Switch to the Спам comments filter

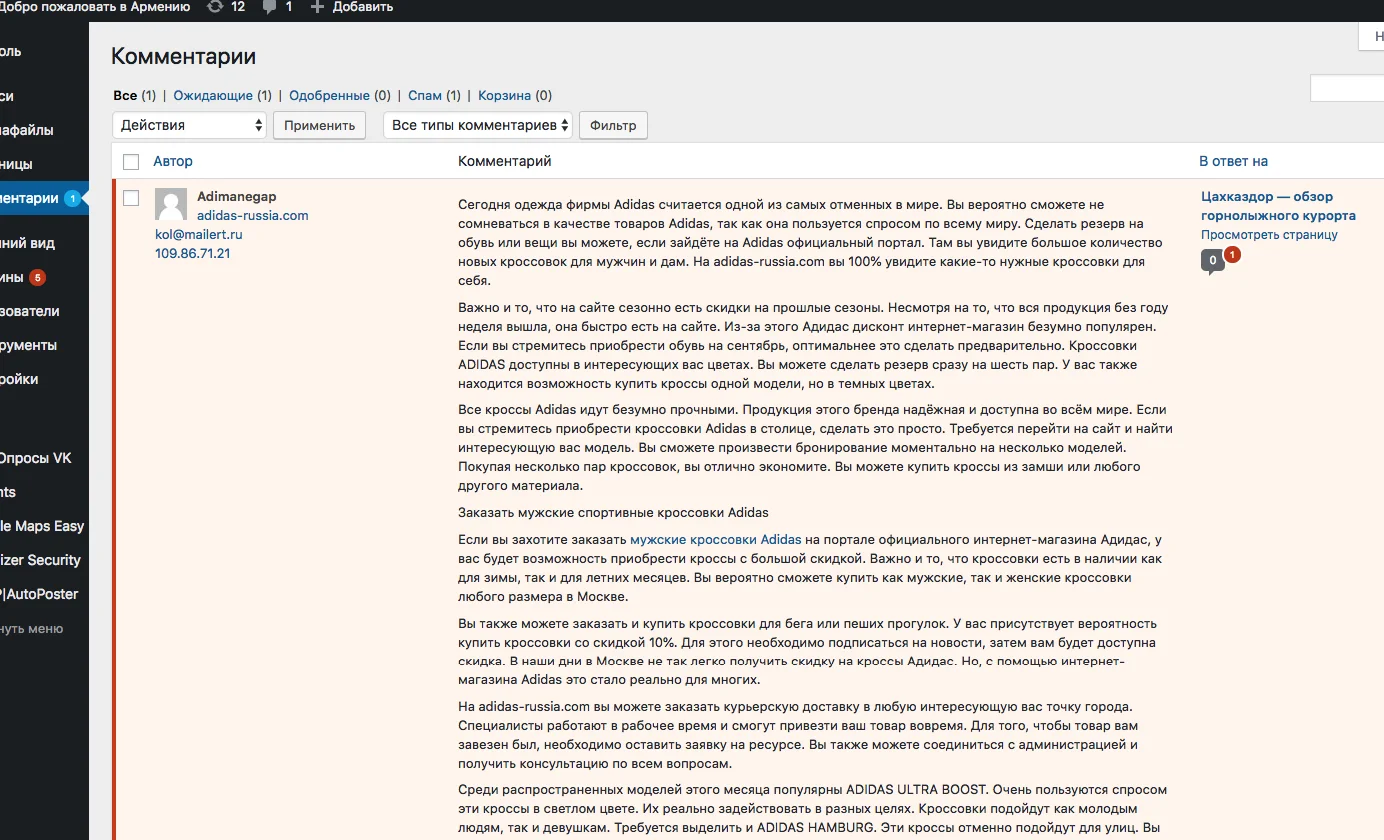tap(425, 96)
